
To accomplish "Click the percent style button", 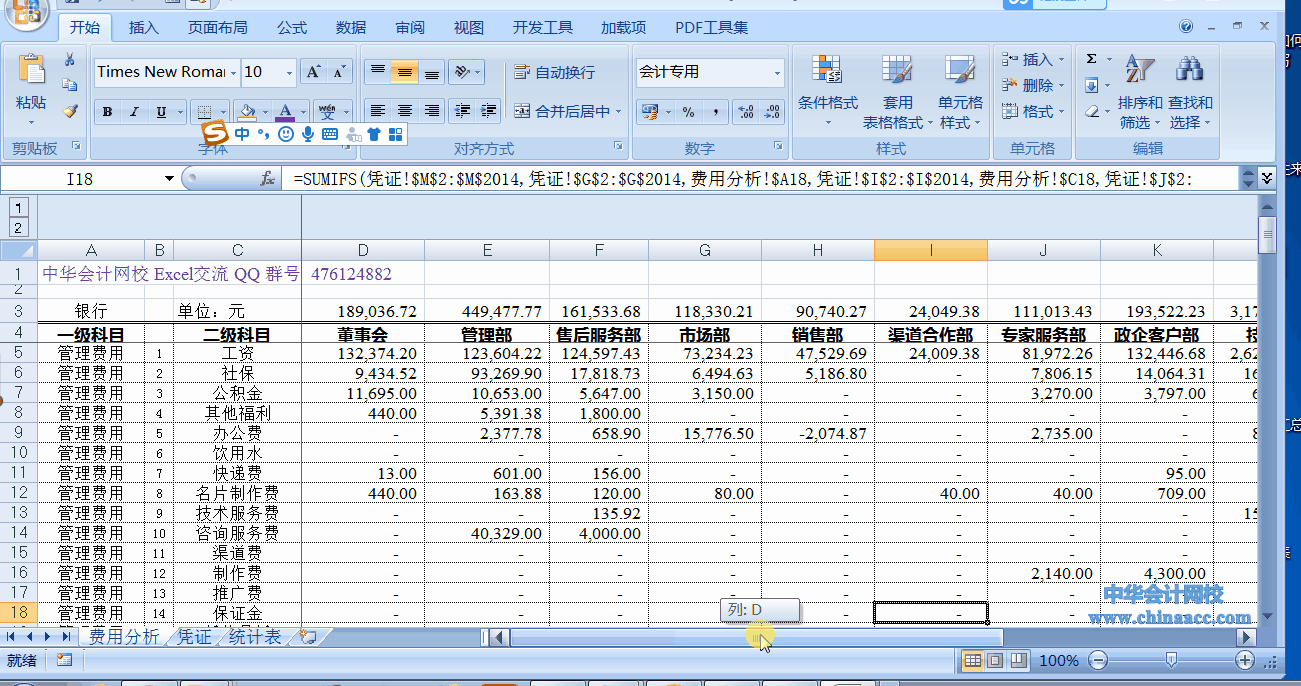I will tap(688, 112).
